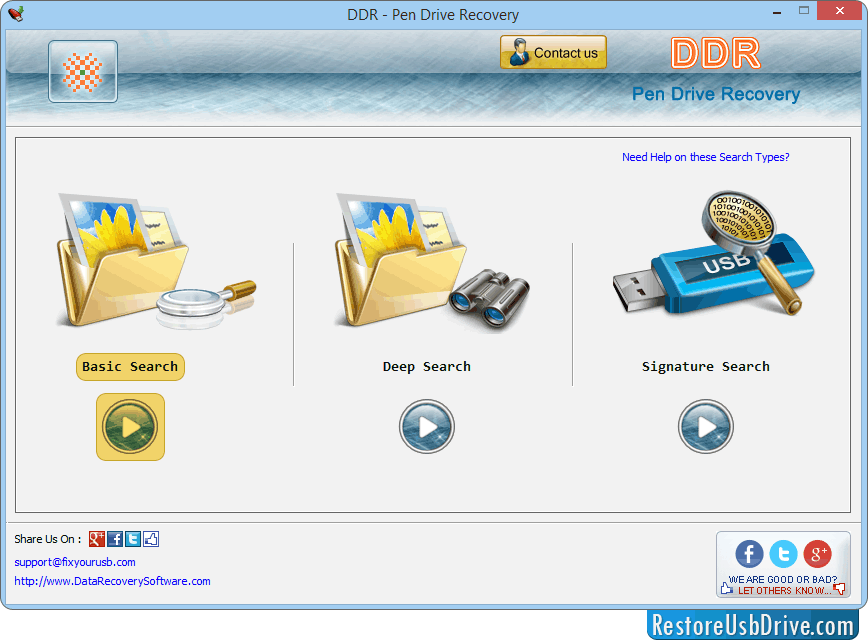Start the Deep Search play button

coord(427,427)
